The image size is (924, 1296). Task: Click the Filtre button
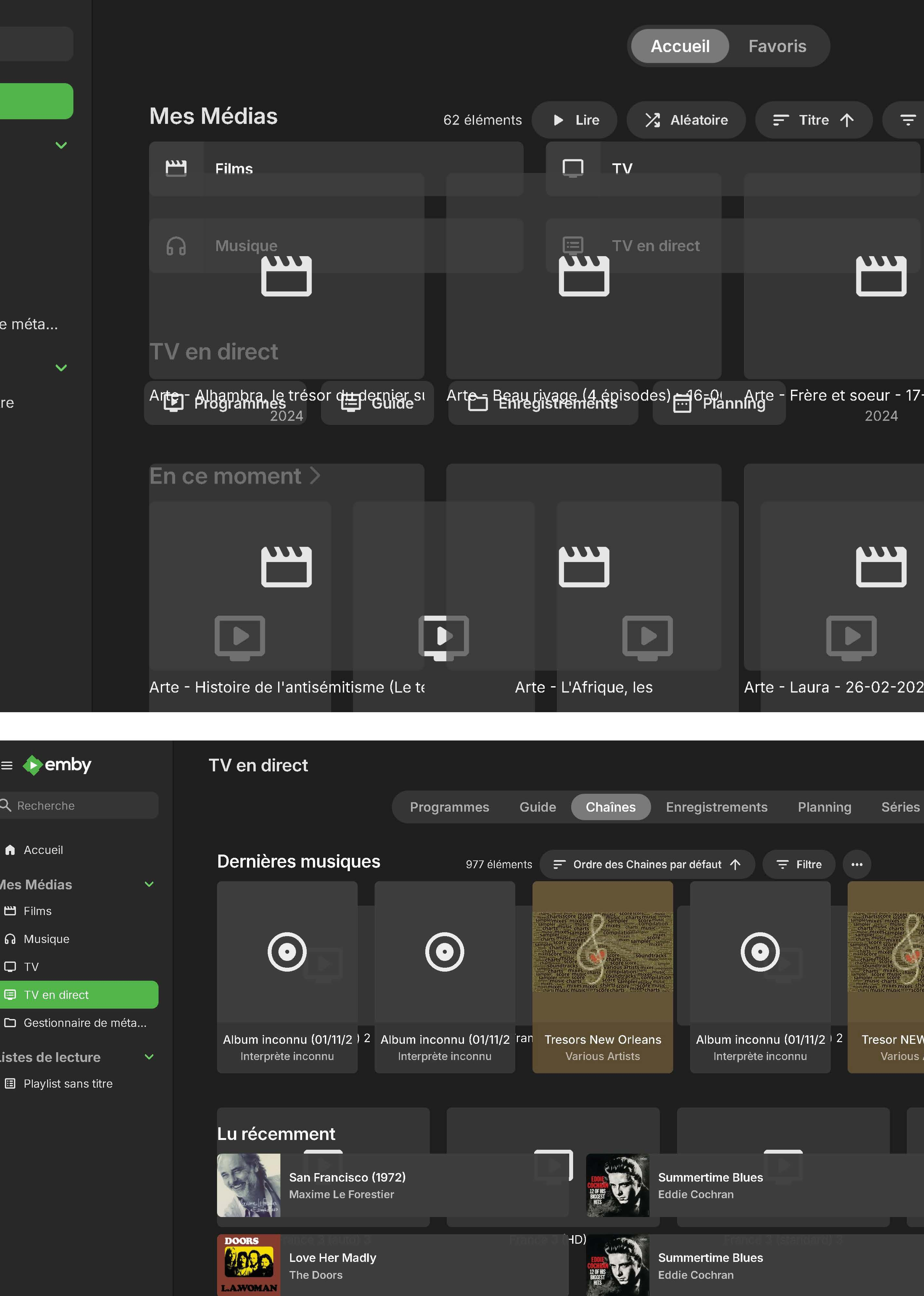pos(799,864)
